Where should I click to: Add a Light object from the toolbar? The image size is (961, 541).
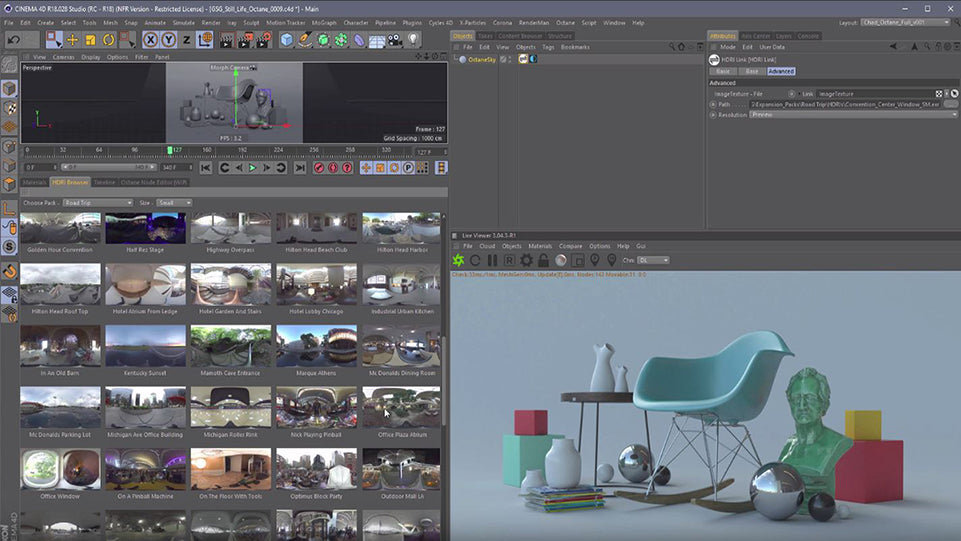[x=412, y=39]
